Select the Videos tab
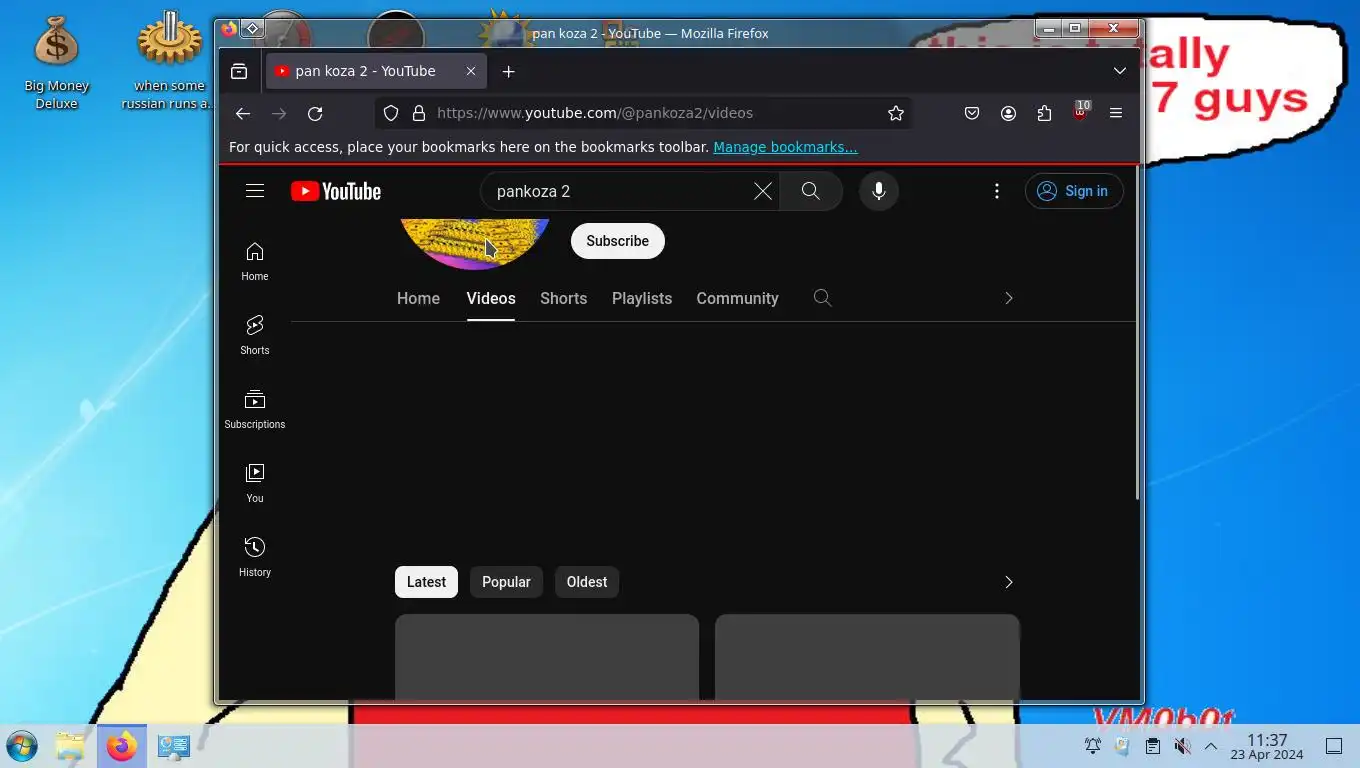Image resolution: width=1360 pixels, height=768 pixels. pos(491,298)
